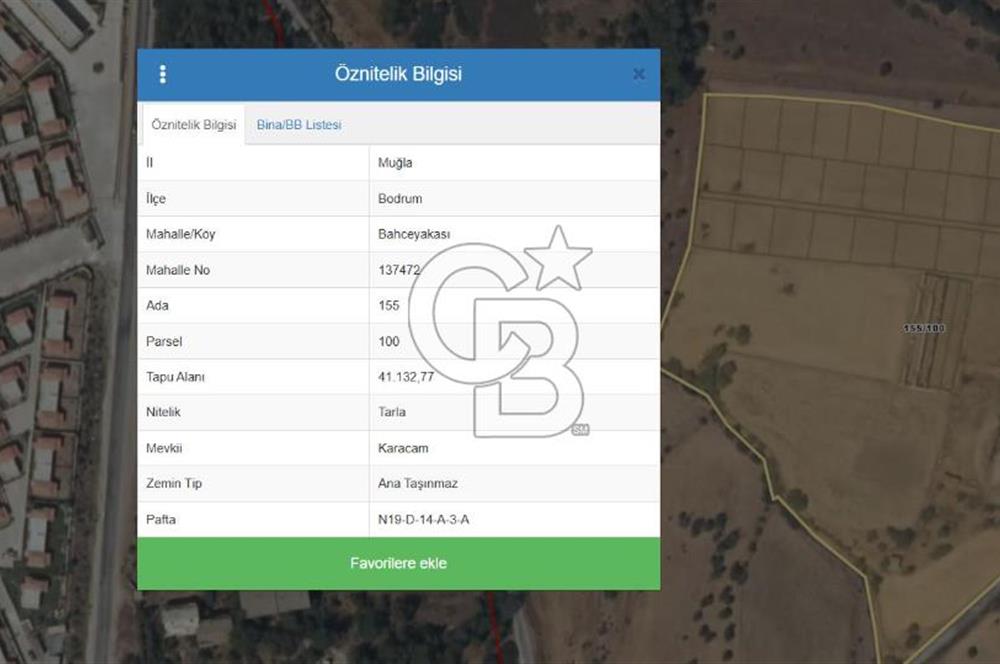The image size is (1000, 664).
Task: Click the Favorilere ekle button
Action: pos(398,563)
